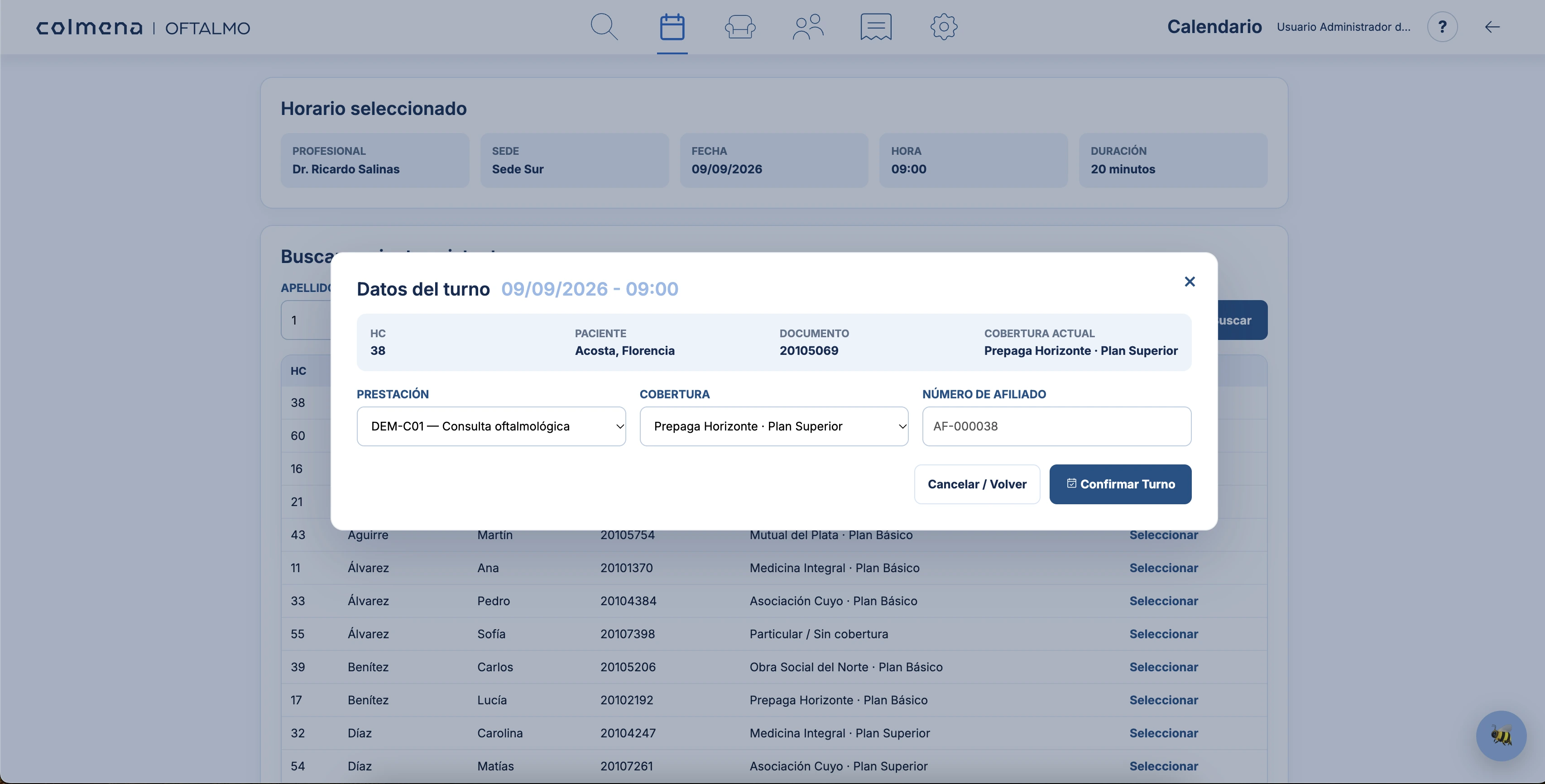Select patient Álvarez Sofía via Seleccionar

point(1163,634)
